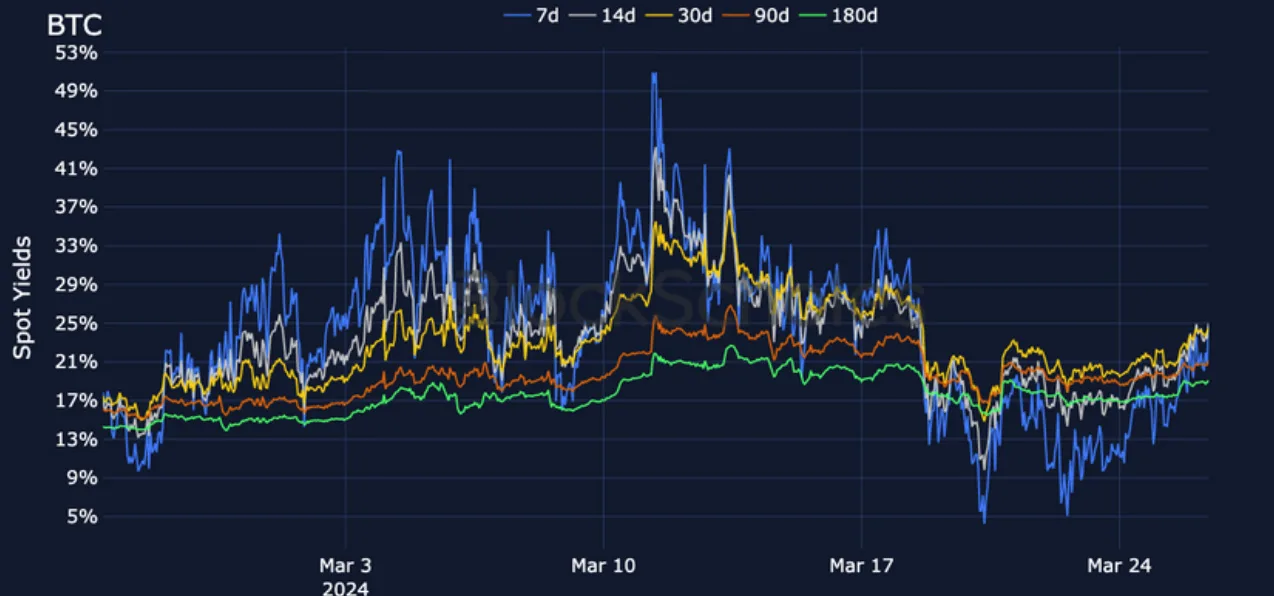Click the Mar 3 2024 date label
The width and height of the screenshot is (1274, 596).
345,577
